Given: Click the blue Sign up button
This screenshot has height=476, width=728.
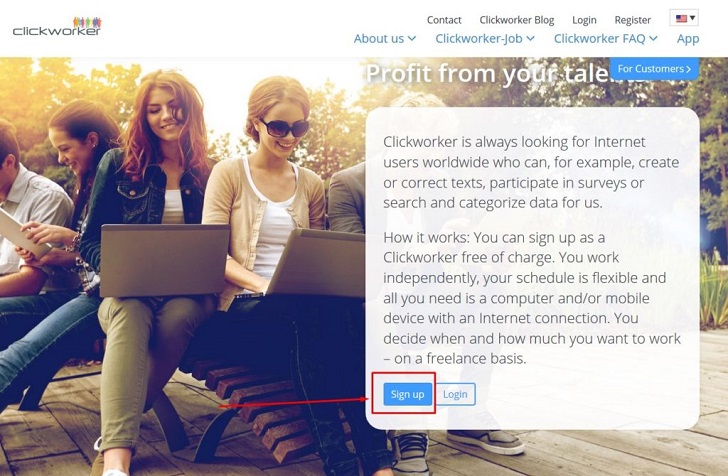Looking at the screenshot, I should tap(408, 394).
